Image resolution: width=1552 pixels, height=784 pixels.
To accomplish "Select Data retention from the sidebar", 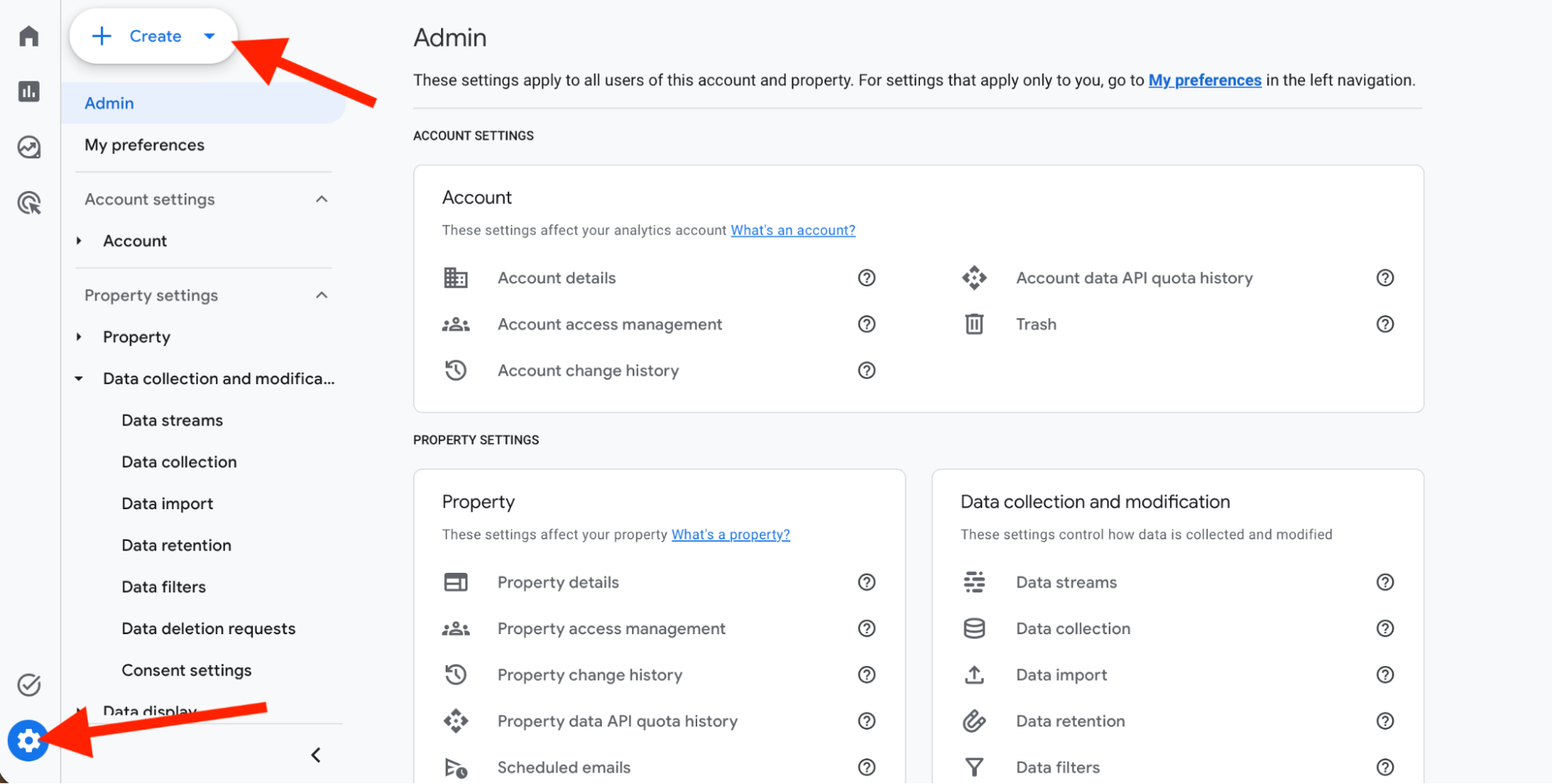I will (x=176, y=545).
